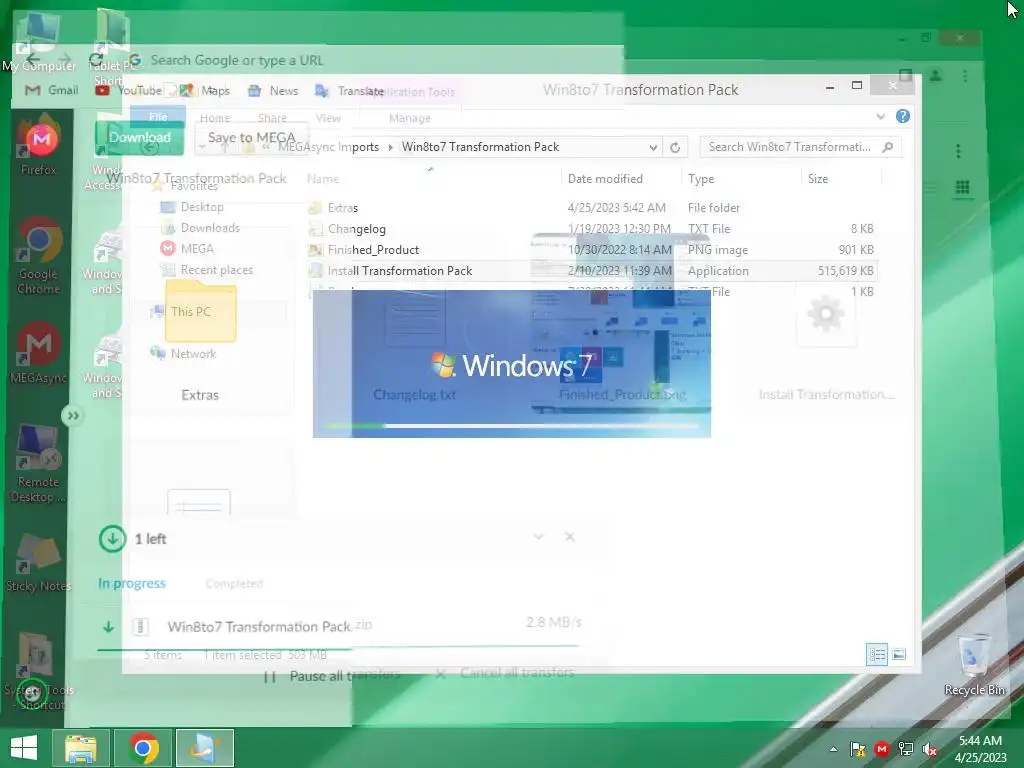This screenshot has width=1024, height=768.
Task: Click the MEGA tray icon
Action: [x=882, y=749]
